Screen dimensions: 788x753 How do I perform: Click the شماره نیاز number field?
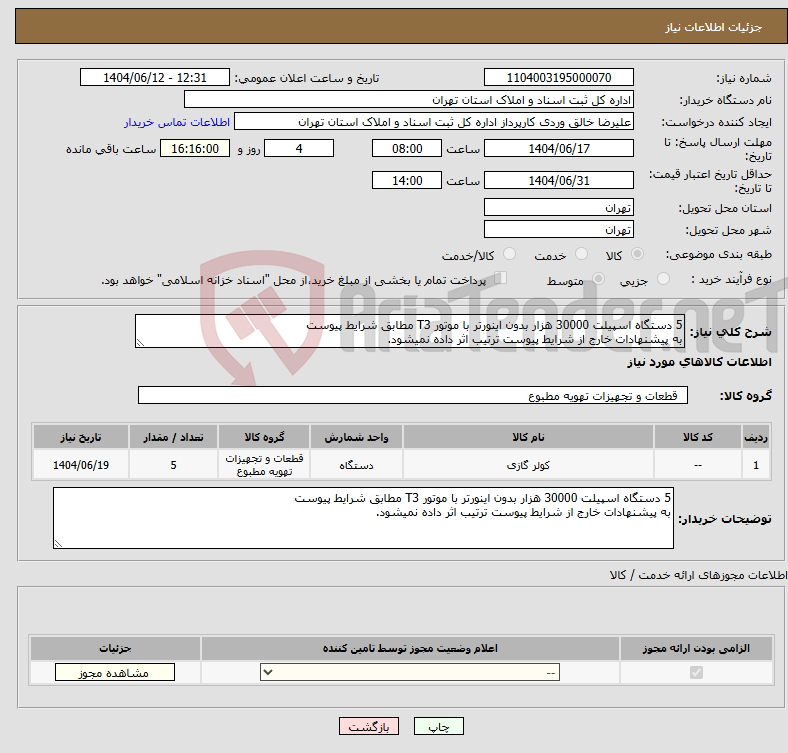coord(558,78)
